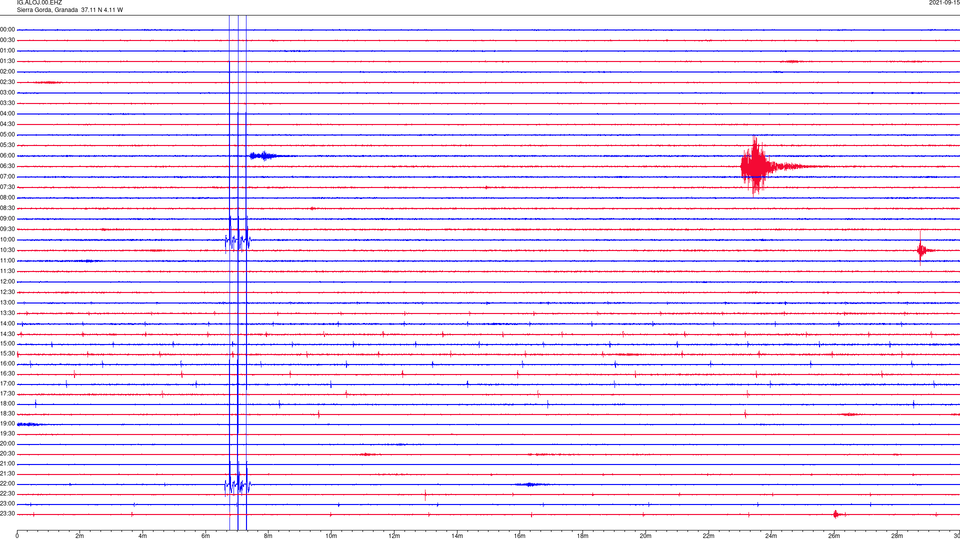
Task: Click the 15:30 time label
Action: tap(7, 353)
